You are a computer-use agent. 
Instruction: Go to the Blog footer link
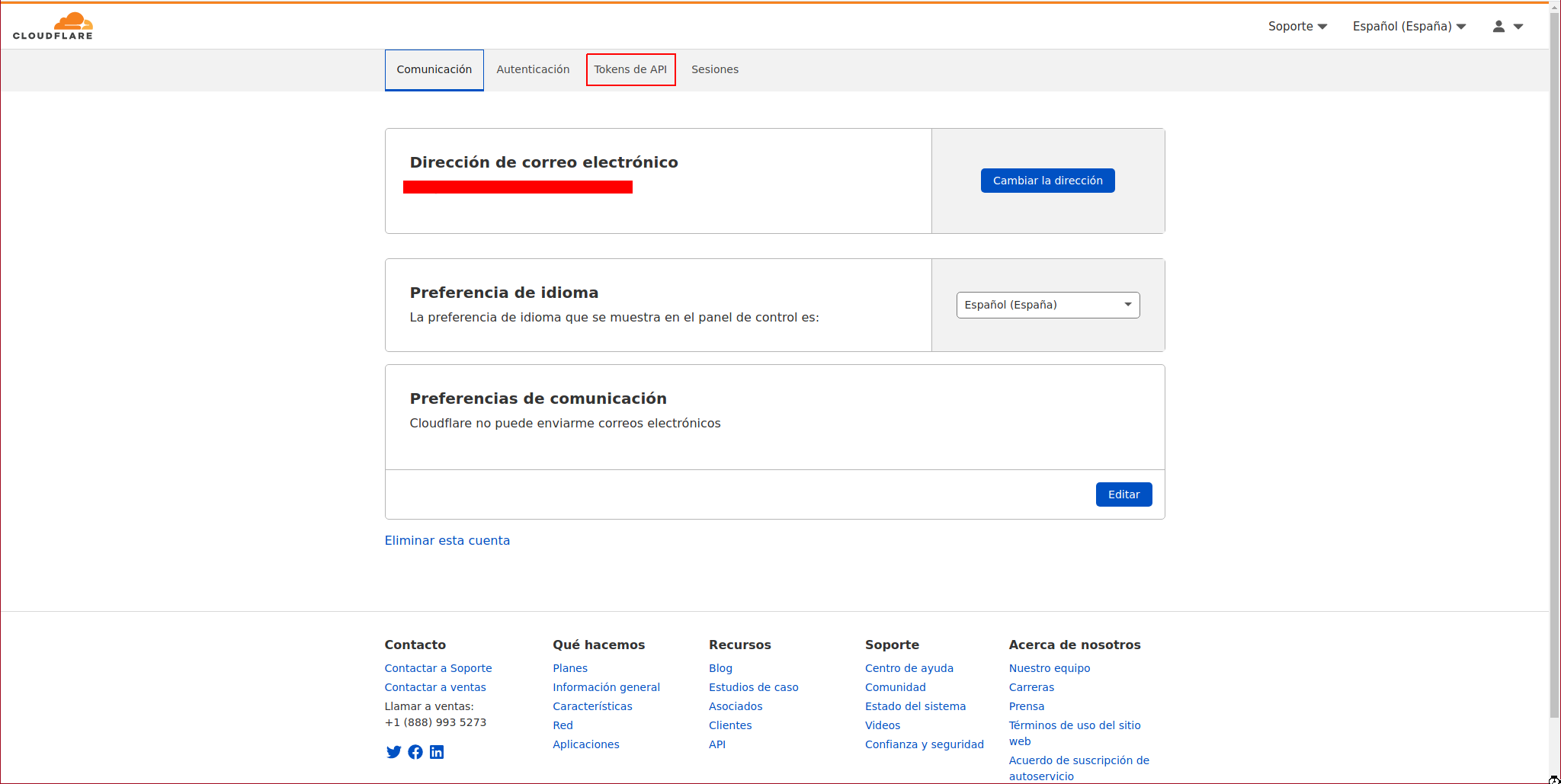click(x=720, y=668)
